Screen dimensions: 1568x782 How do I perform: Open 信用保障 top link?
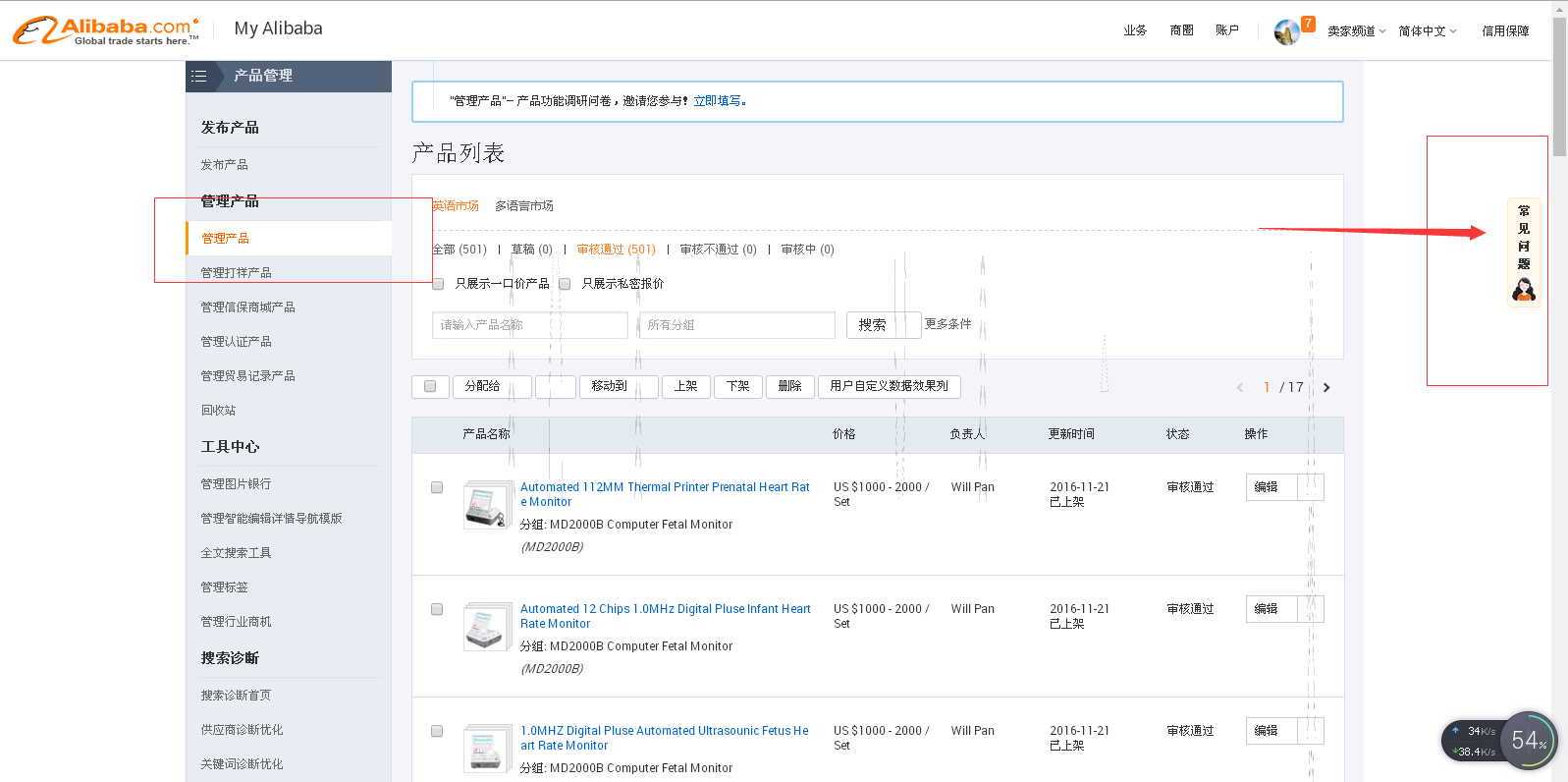pyautogui.click(x=1505, y=31)
